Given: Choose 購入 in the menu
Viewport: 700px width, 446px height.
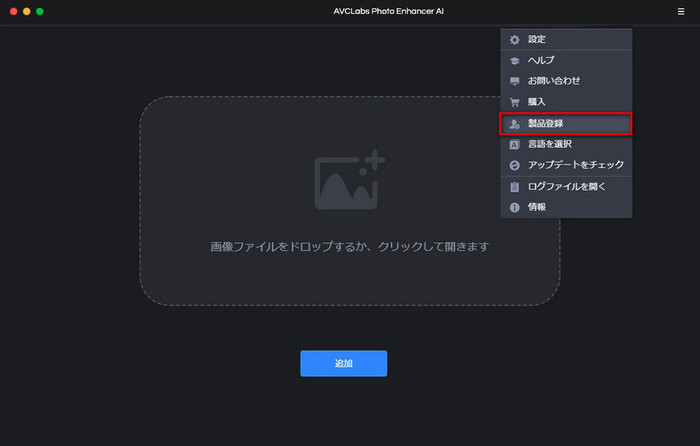Looking at the screenshot, I should (x=566, y=102).
